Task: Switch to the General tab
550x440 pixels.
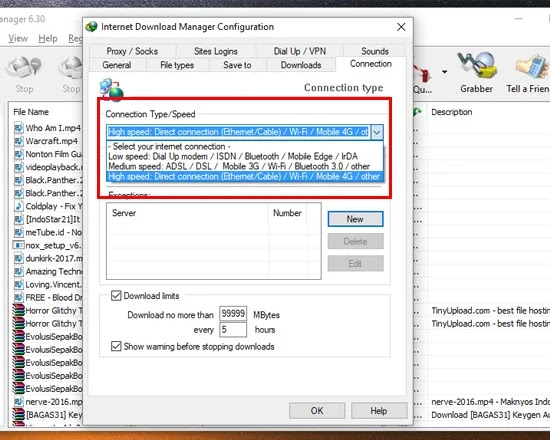Action: (x=117, y=65)
